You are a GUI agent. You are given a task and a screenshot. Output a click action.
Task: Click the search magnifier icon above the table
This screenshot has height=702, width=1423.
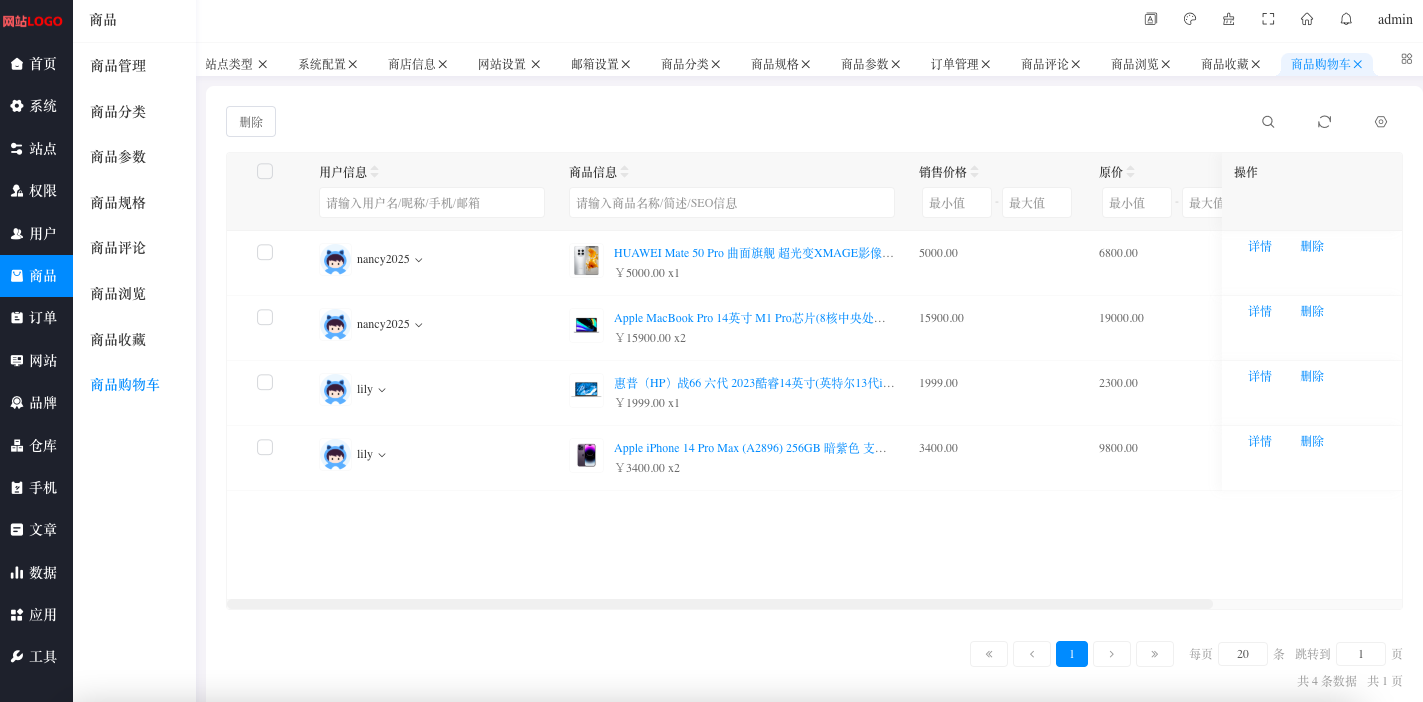tap(1268, 122)
